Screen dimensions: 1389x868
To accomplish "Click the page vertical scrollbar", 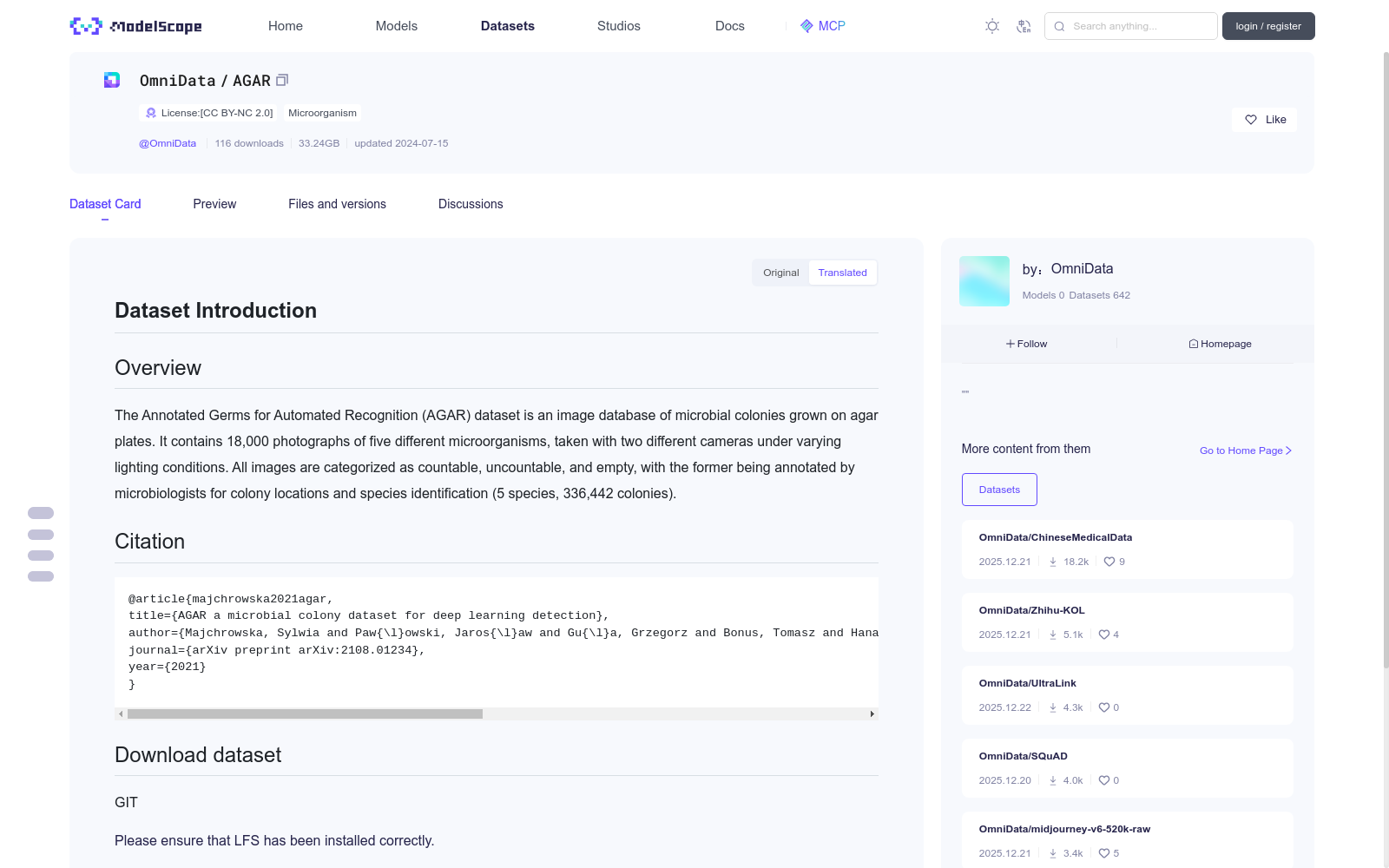I will point(1386,360).
